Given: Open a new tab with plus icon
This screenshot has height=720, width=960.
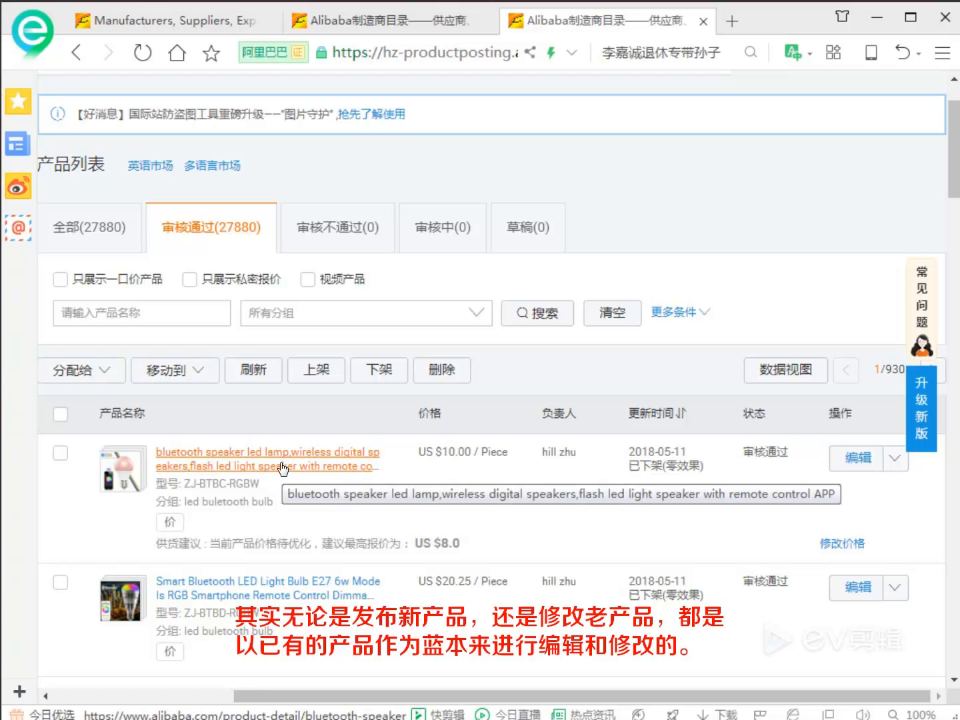Looking at the screenshot, I should click(732, 21).
